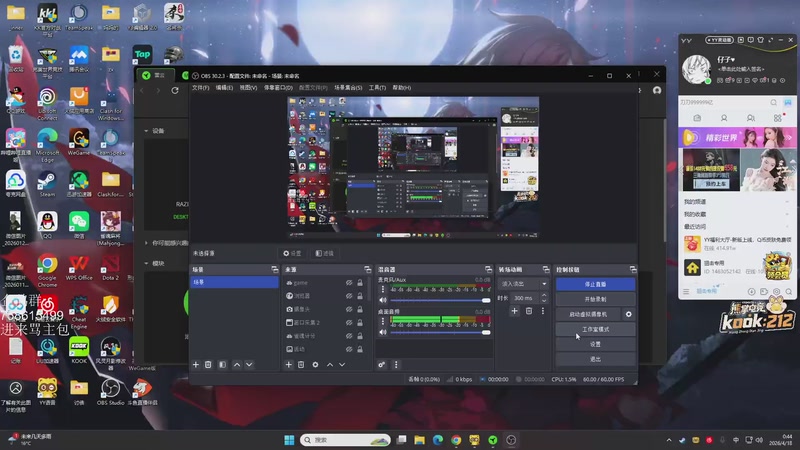Open Mic/Aux channel options menu

point(383,289)
